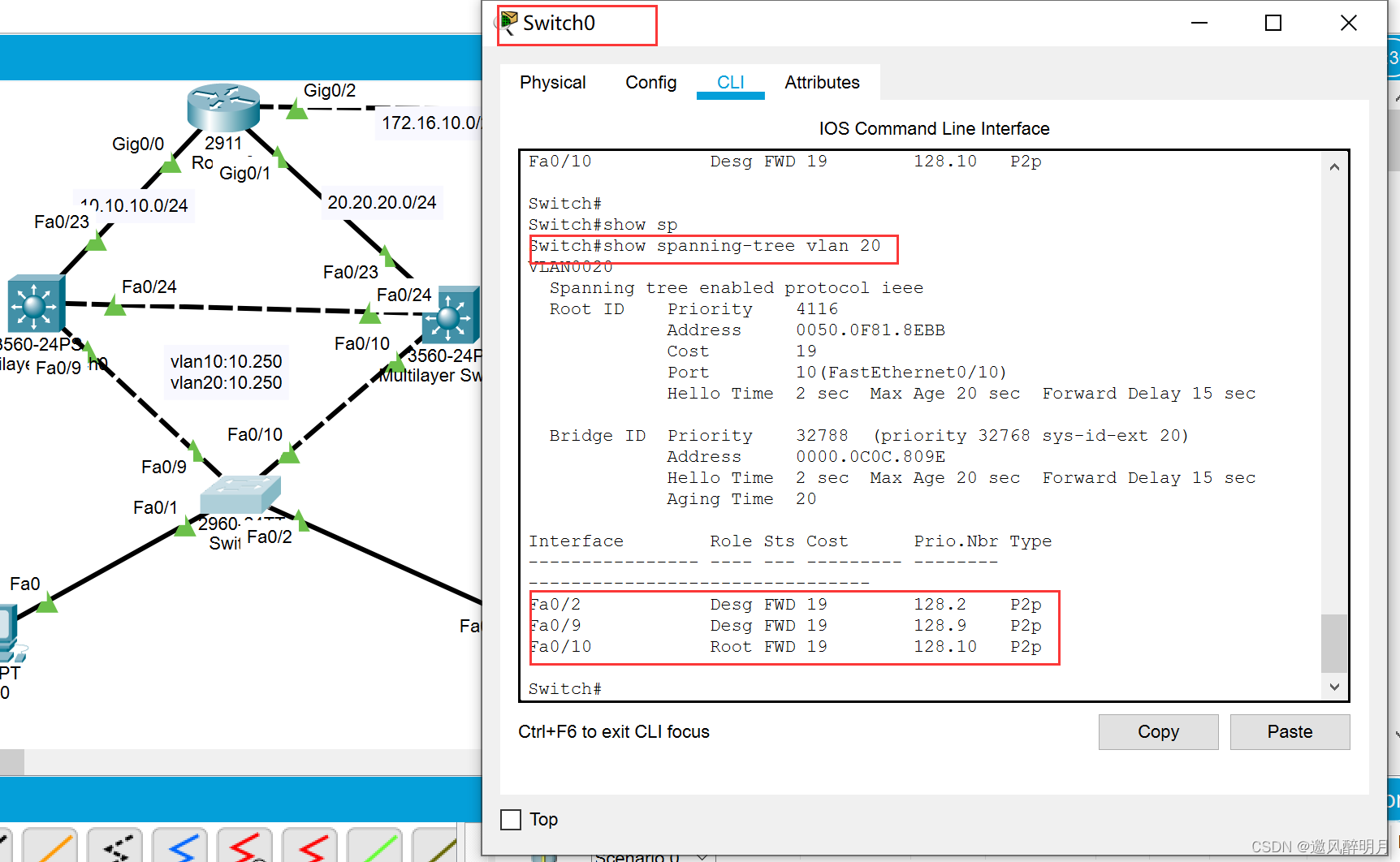Enable the Top checkbox

pyautogui.click(x=511, y=820)
